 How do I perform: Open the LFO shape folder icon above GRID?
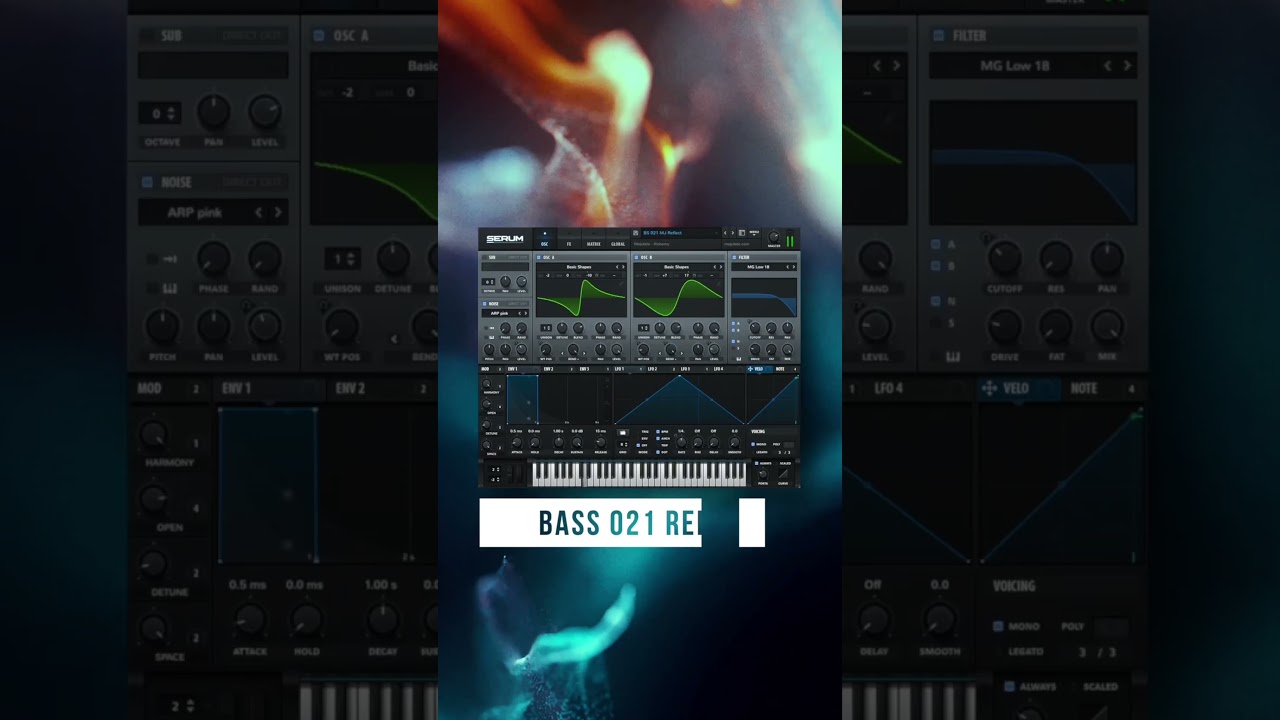click(x=623, y=433)
